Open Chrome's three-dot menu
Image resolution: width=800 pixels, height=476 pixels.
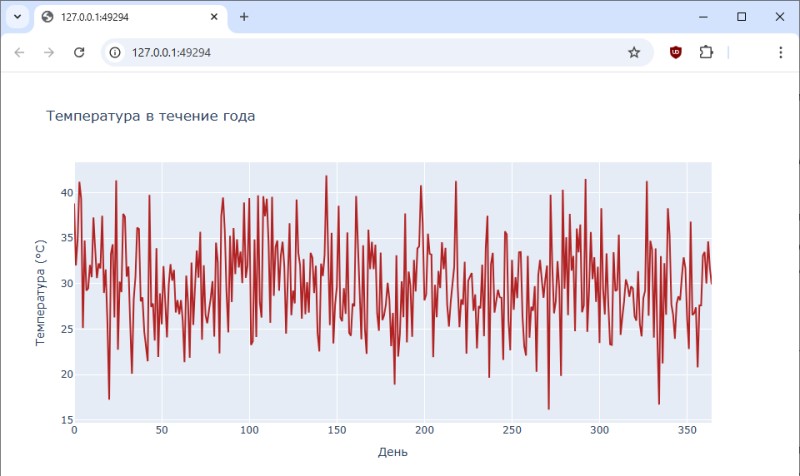(780, 52)
